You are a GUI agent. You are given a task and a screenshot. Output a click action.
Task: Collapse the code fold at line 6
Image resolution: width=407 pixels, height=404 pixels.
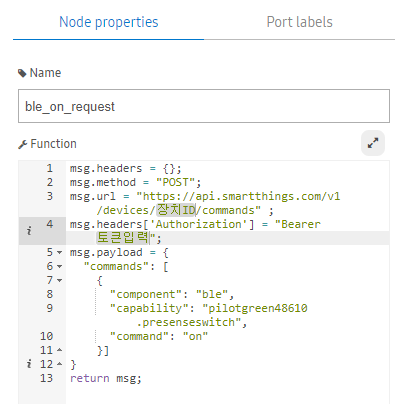point(59,267)
